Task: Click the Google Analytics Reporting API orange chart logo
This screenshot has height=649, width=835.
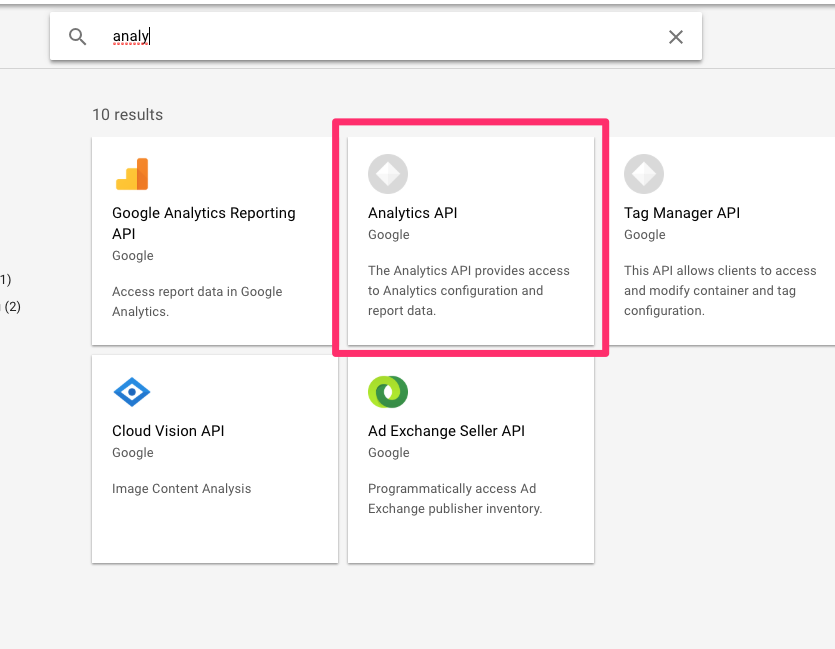Action: (x=132, y=173)
